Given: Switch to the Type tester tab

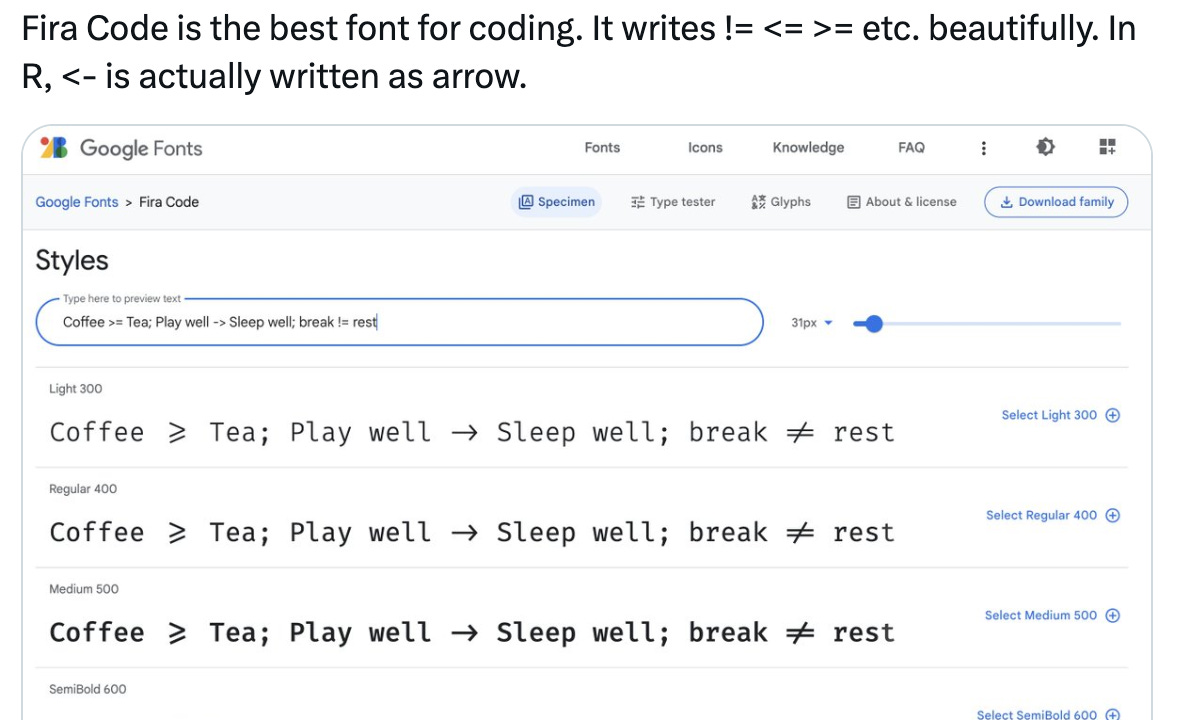Looking at the screenshot, I should pyautogui.click(x=673, y=201).
